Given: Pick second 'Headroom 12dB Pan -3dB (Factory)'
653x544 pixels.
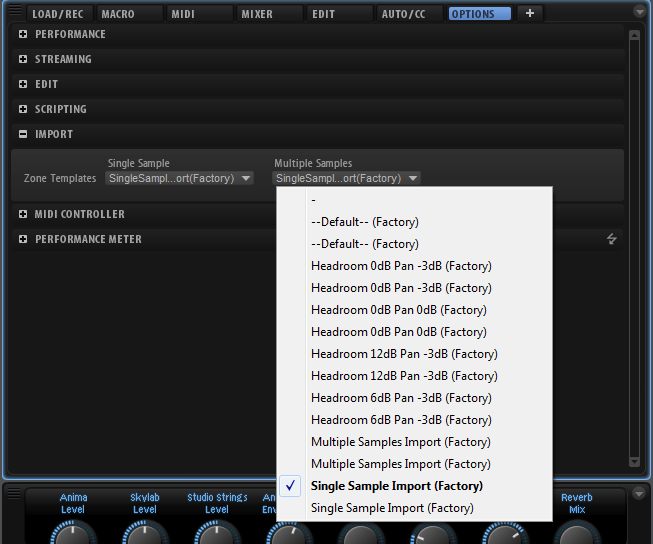Looking at the screenshot, I should (x=414, y=376).
